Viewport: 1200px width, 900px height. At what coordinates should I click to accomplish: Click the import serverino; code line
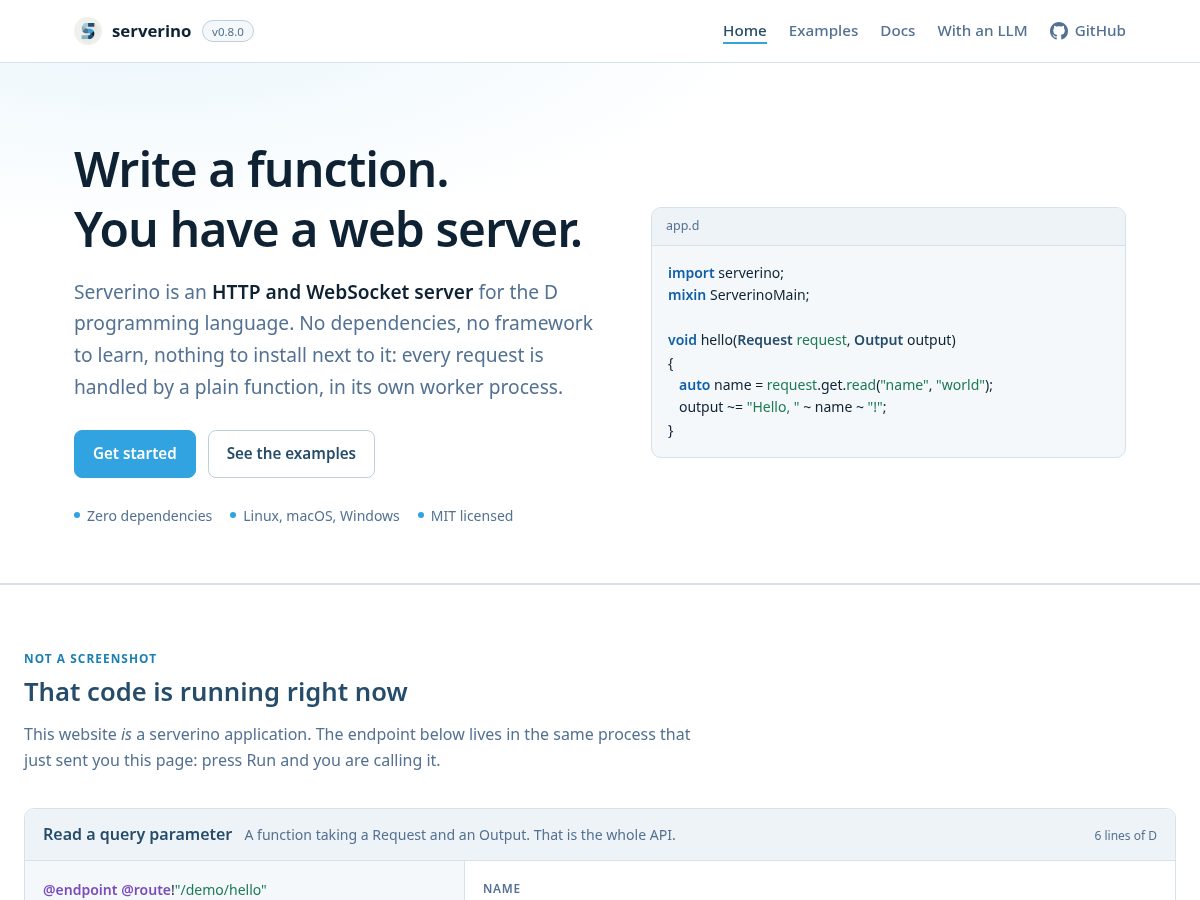coord(726,273)
